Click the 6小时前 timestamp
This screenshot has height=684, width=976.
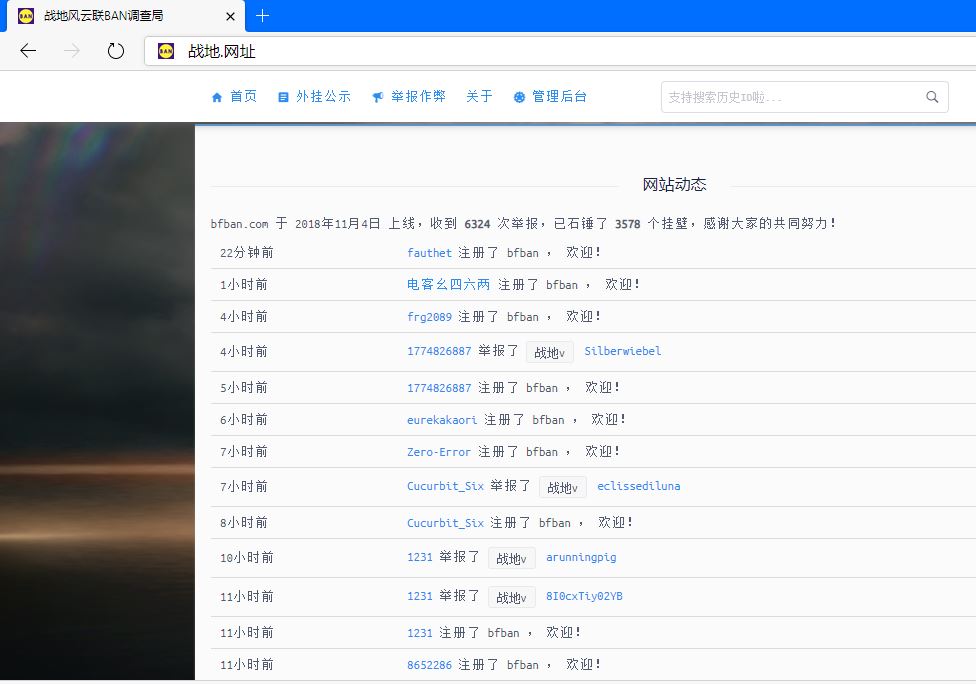pyautogui.click(x=243, y=420)
